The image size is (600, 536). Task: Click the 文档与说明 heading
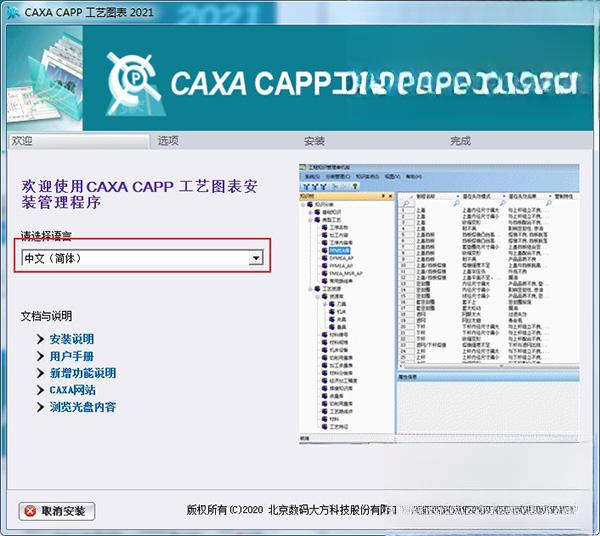(x=46, y=316)
